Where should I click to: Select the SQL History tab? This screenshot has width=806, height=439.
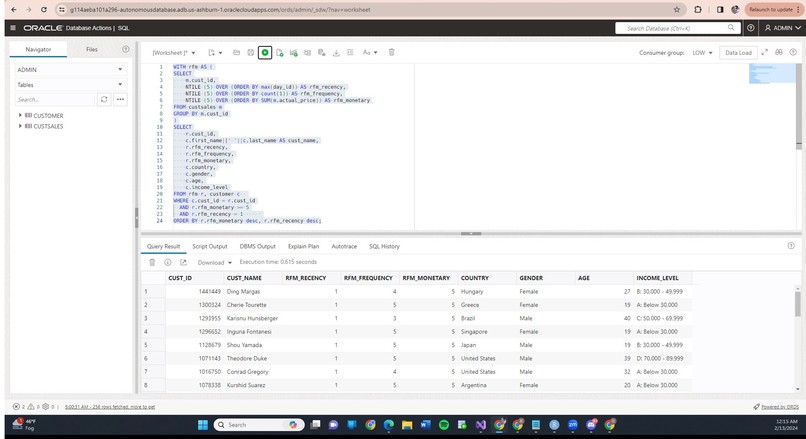coord(384,246)
